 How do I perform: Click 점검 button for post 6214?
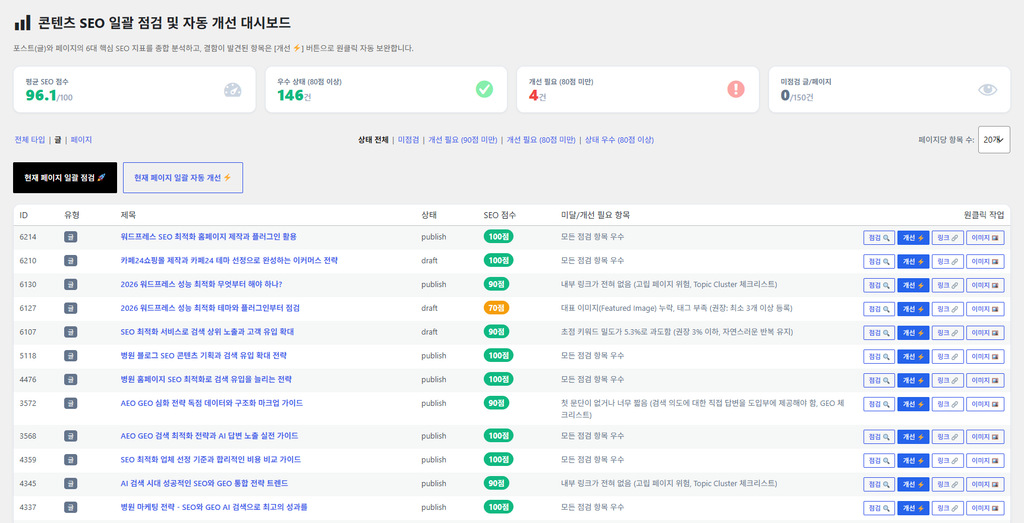[879, 238]
